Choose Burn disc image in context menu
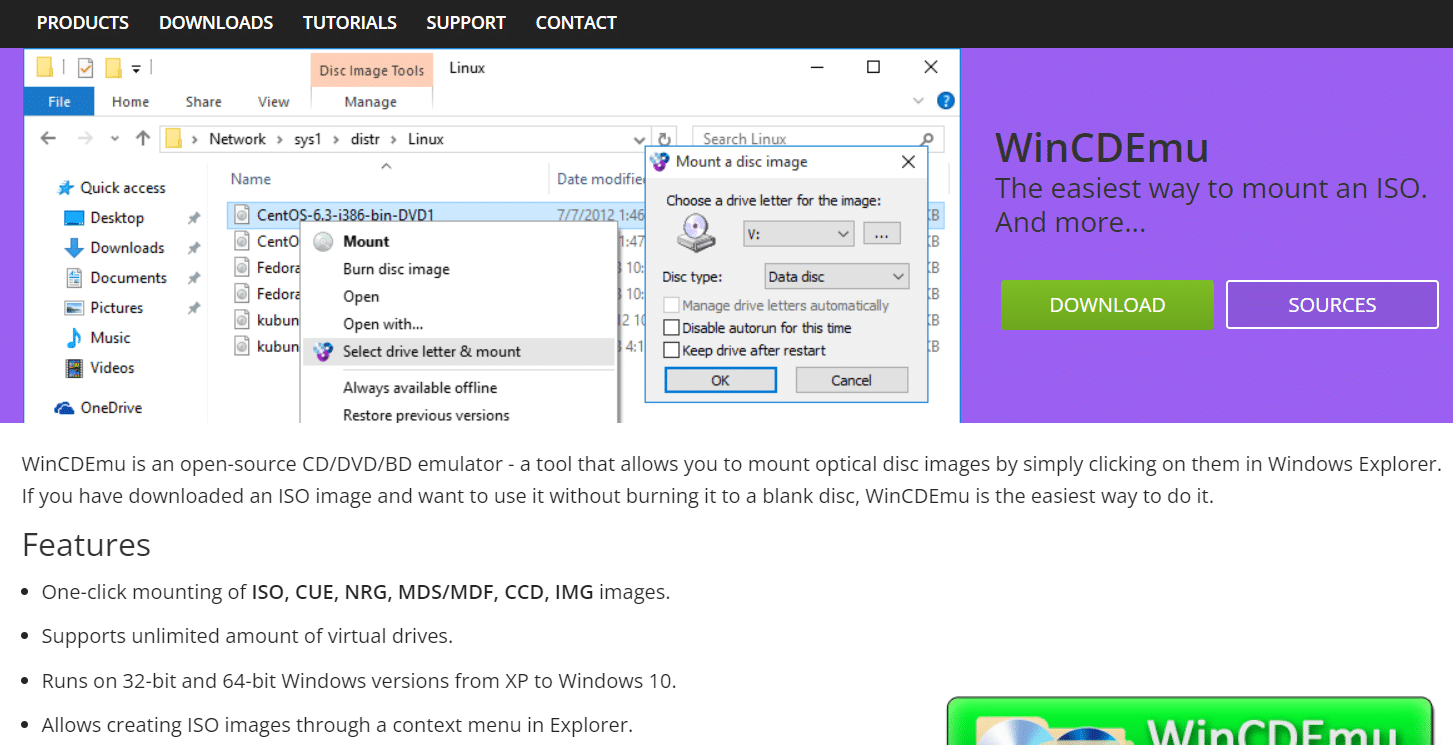This screenshot has height=745, width=1453. click(396, 269)
